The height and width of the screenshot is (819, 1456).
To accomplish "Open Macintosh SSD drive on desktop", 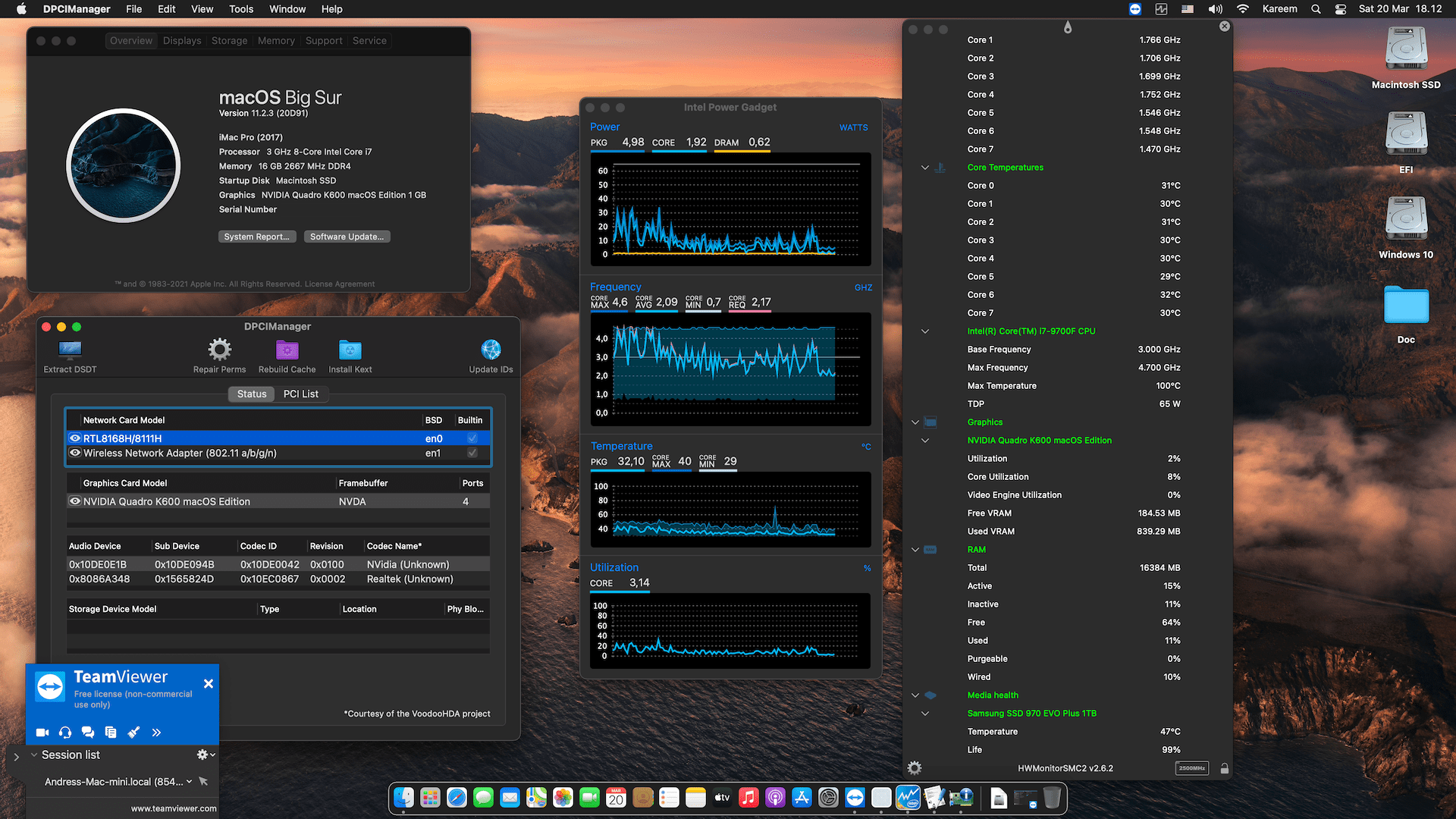I will coord(1406,49).
